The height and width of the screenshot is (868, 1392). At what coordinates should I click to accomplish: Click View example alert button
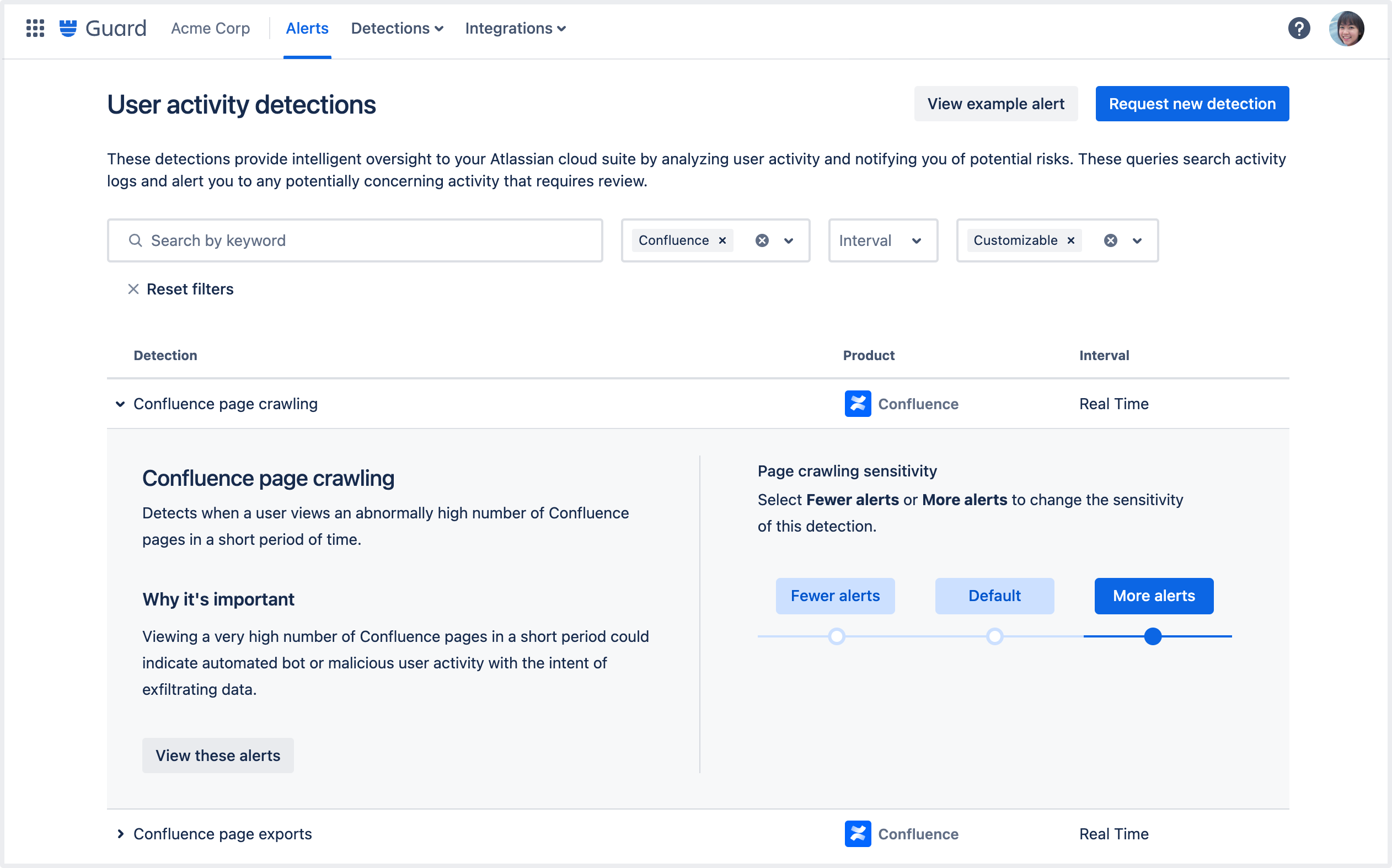[x=996, y=104]
